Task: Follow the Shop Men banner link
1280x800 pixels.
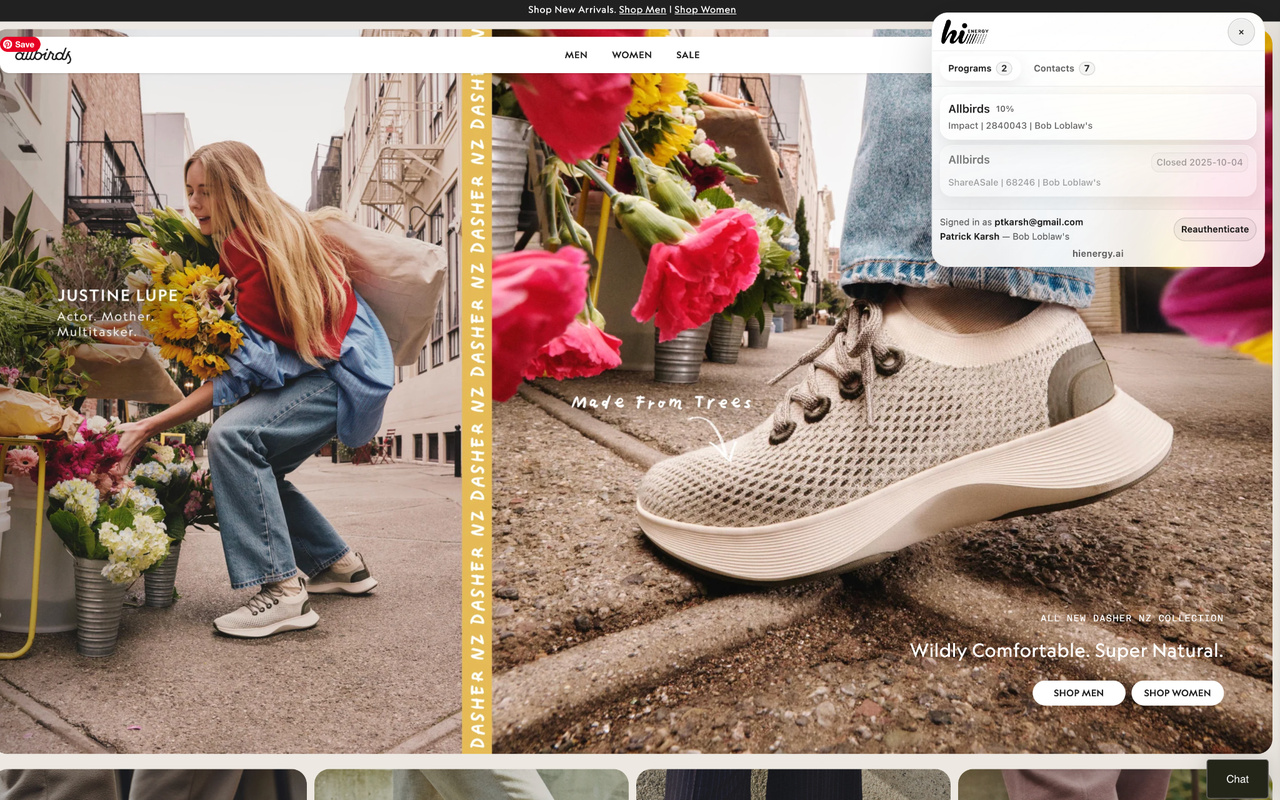Action: click(642, 10)
